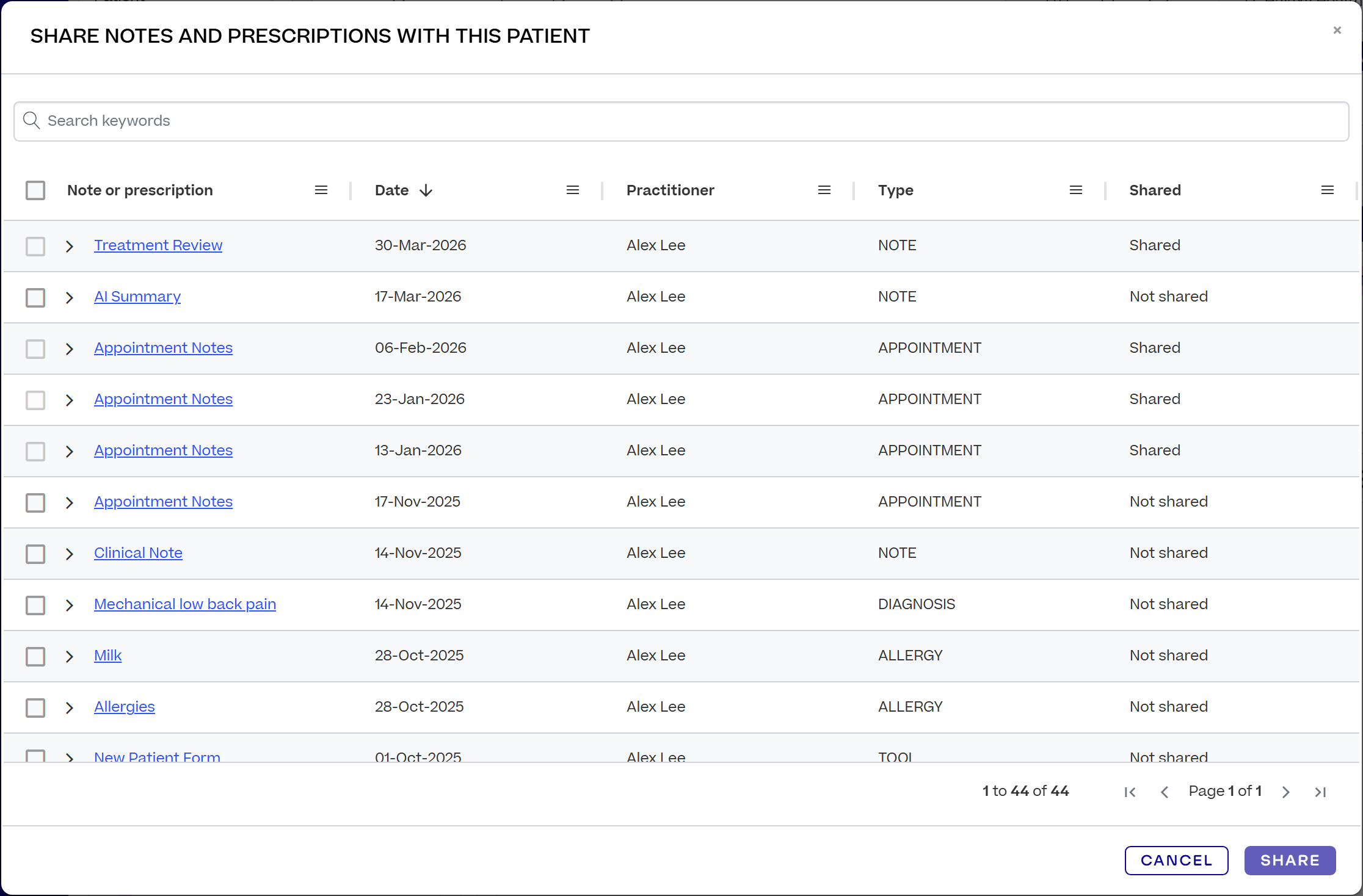Screen dimensions: 1363x896
Task: Toggle the select-all checkbox in the header
Action: pos(35,190)
